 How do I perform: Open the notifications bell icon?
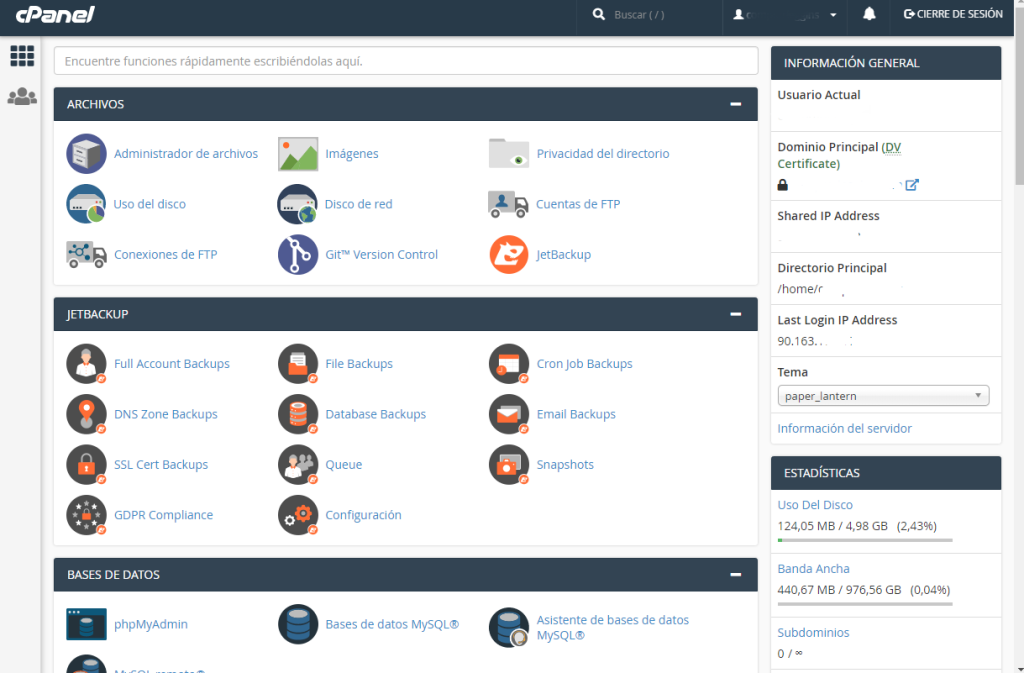(869, 15)
